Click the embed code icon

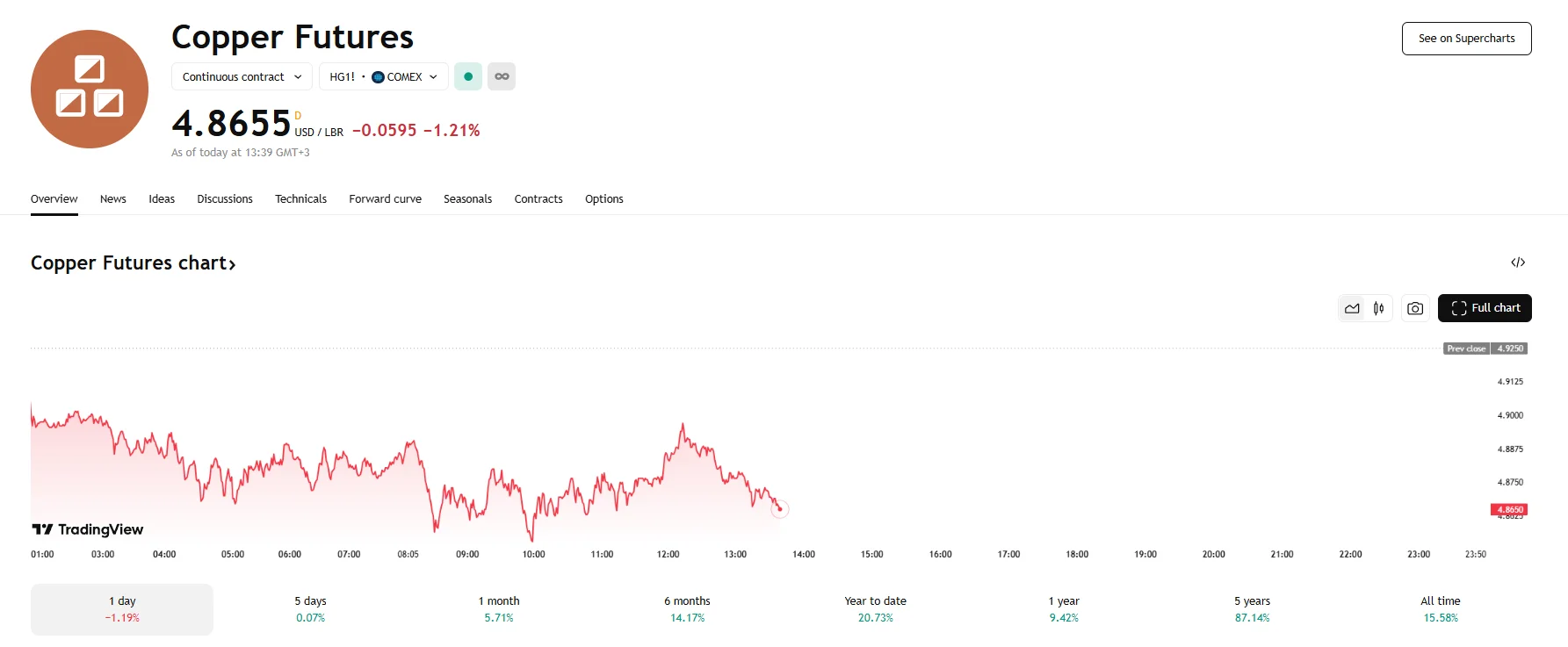[1517, 262]
